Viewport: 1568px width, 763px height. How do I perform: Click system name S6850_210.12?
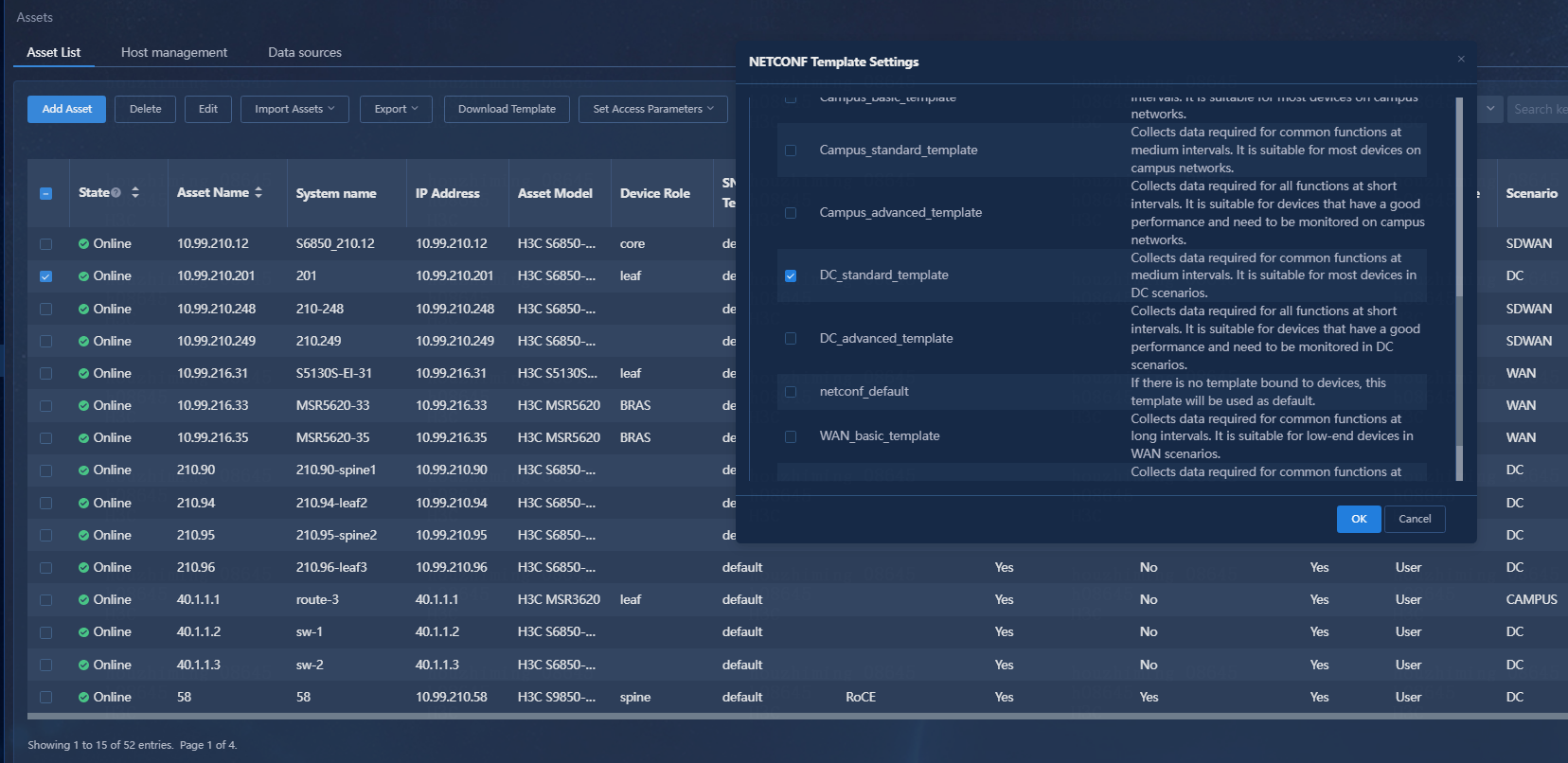point(335,244)
